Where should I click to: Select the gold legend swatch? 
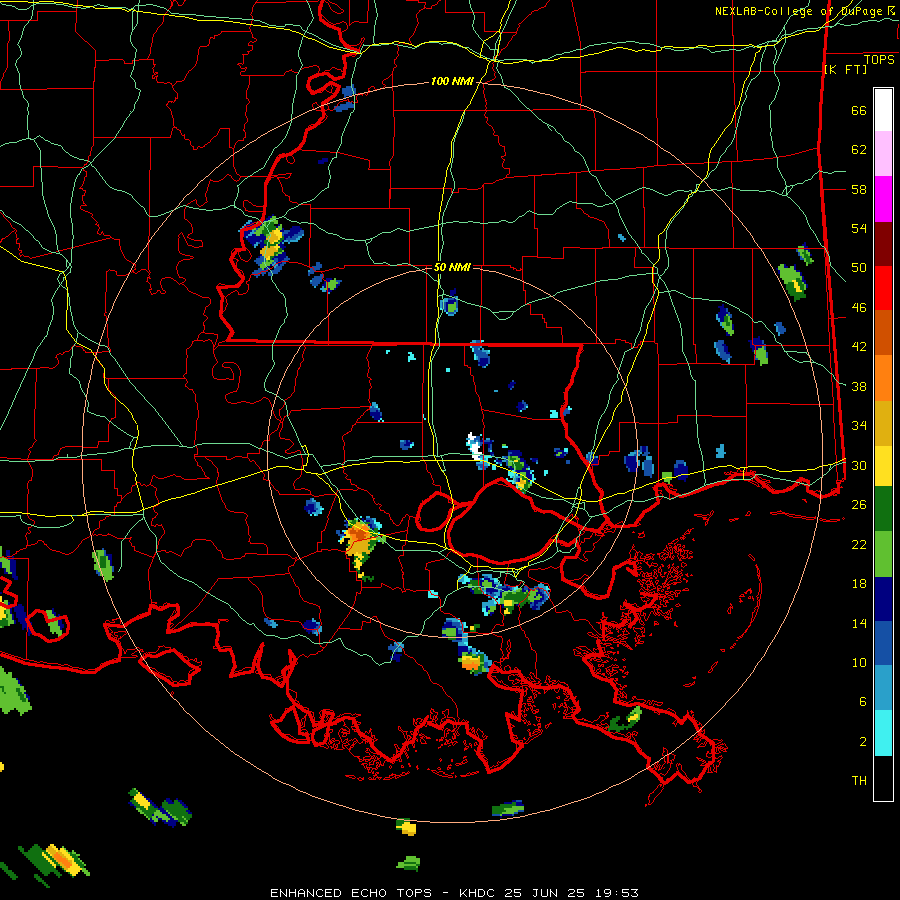[883, 423]
